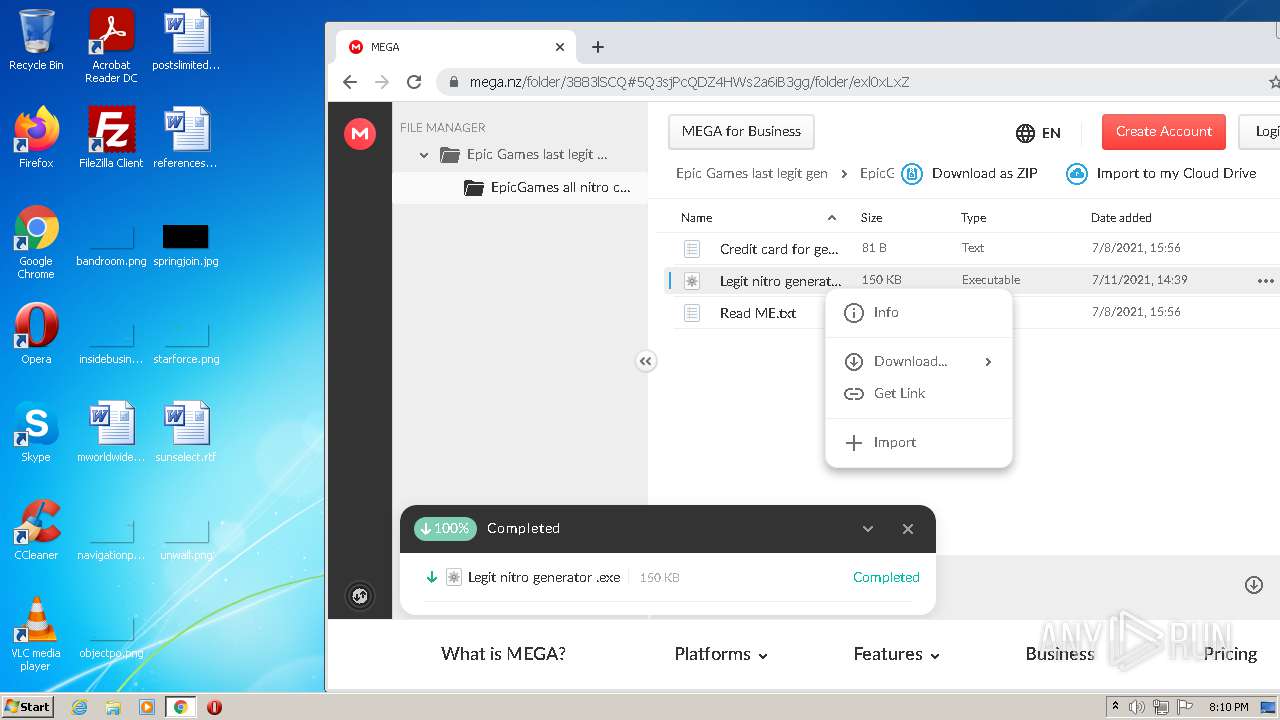Open Skype desktop shortcut
Screen dimensions: 1280x720
click(x=36, y=432)
